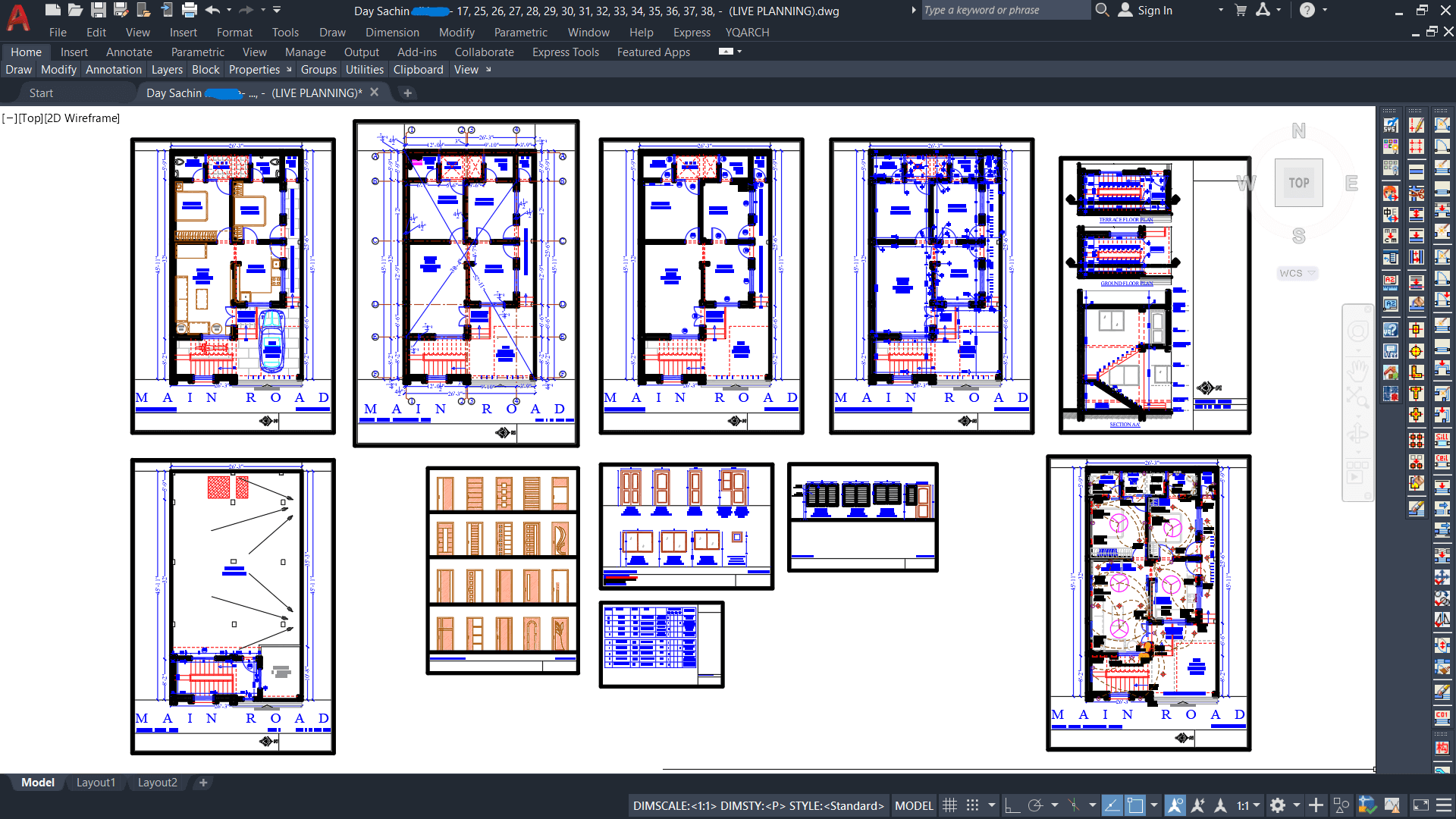Click the search magnifier icon
This screenshot has width=1456, height=819.
point(1102,10)
